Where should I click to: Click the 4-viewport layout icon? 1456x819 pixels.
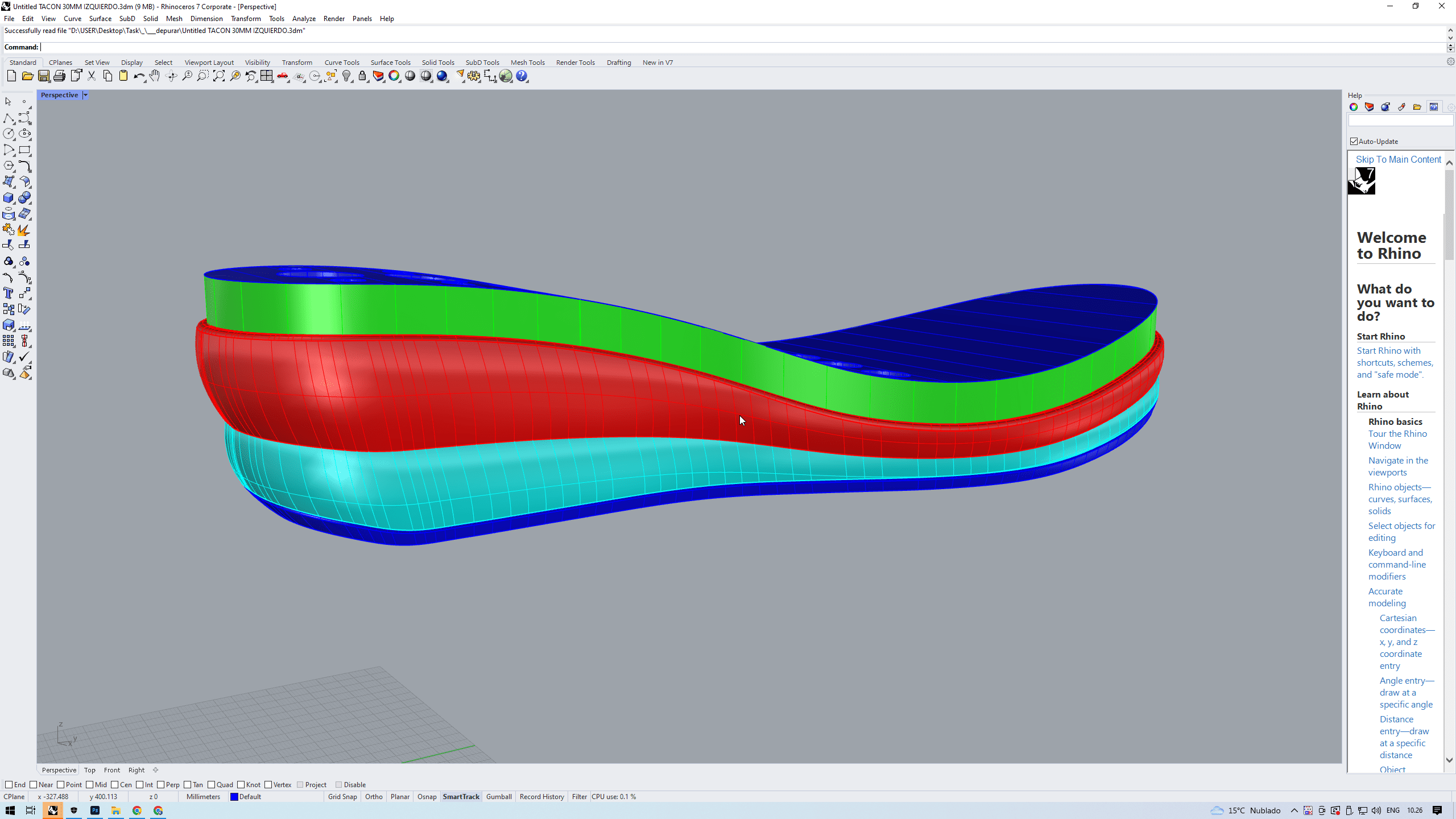[266, 76]
